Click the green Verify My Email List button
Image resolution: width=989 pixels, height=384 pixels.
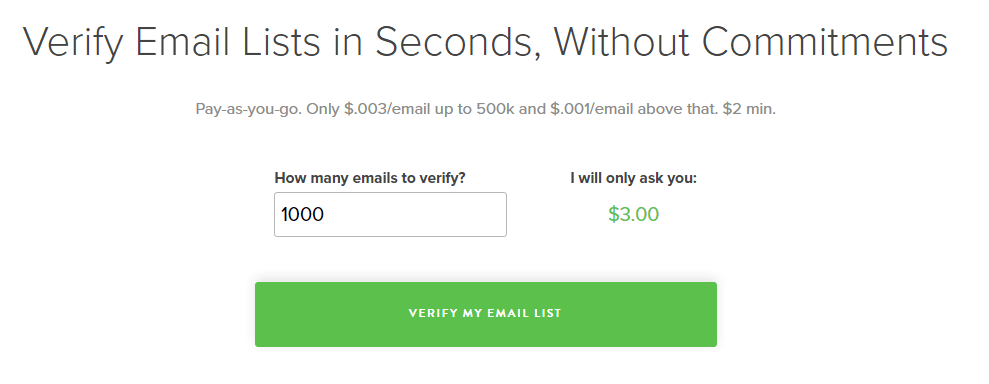[486, 314]
